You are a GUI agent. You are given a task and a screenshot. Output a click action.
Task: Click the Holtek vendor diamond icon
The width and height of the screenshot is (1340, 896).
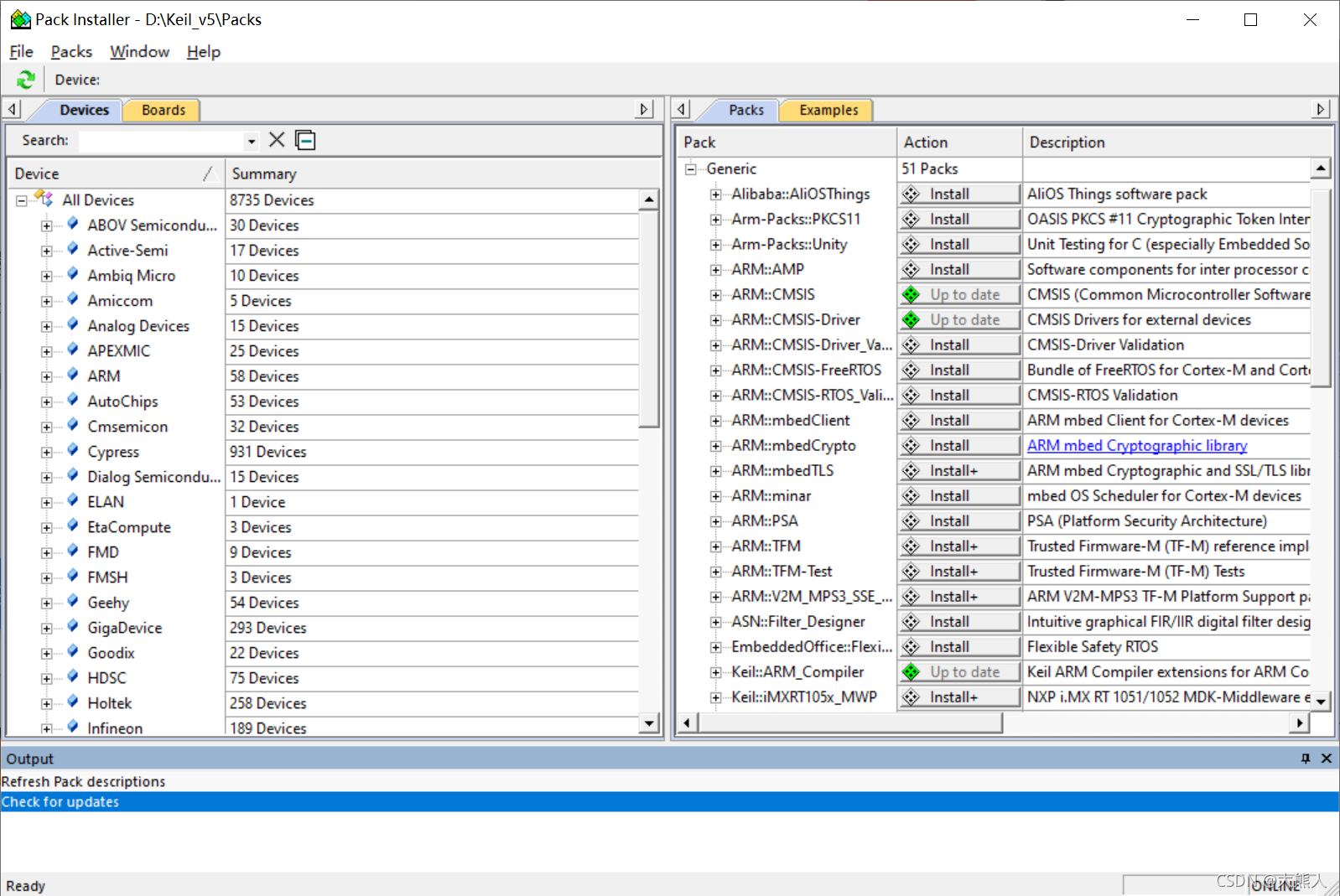pos(73,702)
